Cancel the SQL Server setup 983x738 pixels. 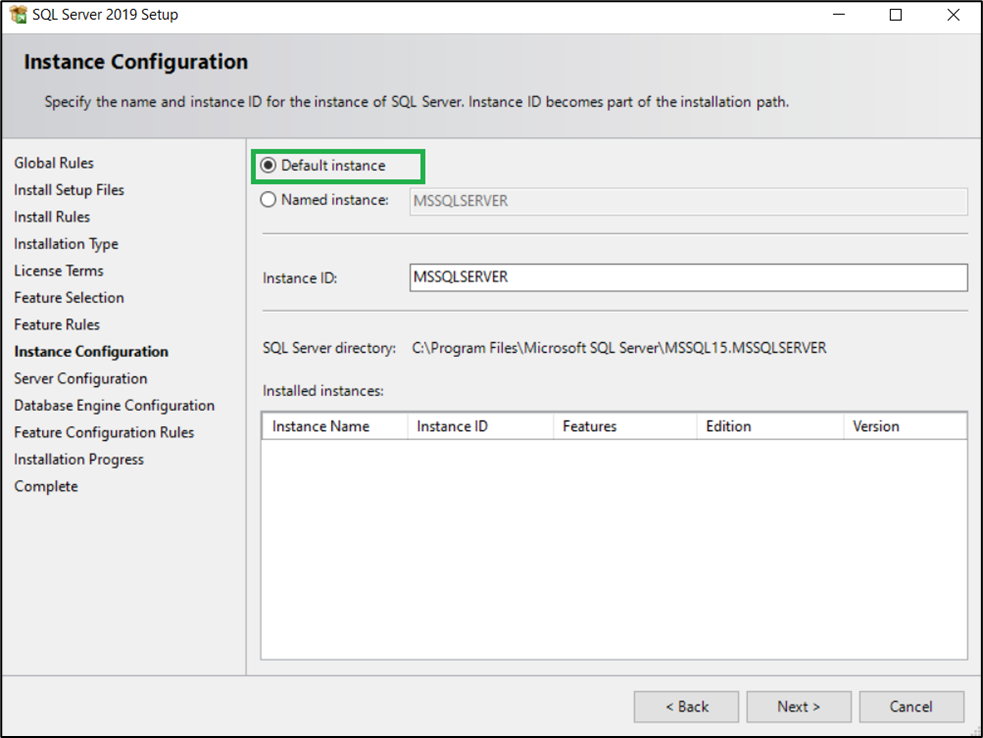click(x=912, y=707)
